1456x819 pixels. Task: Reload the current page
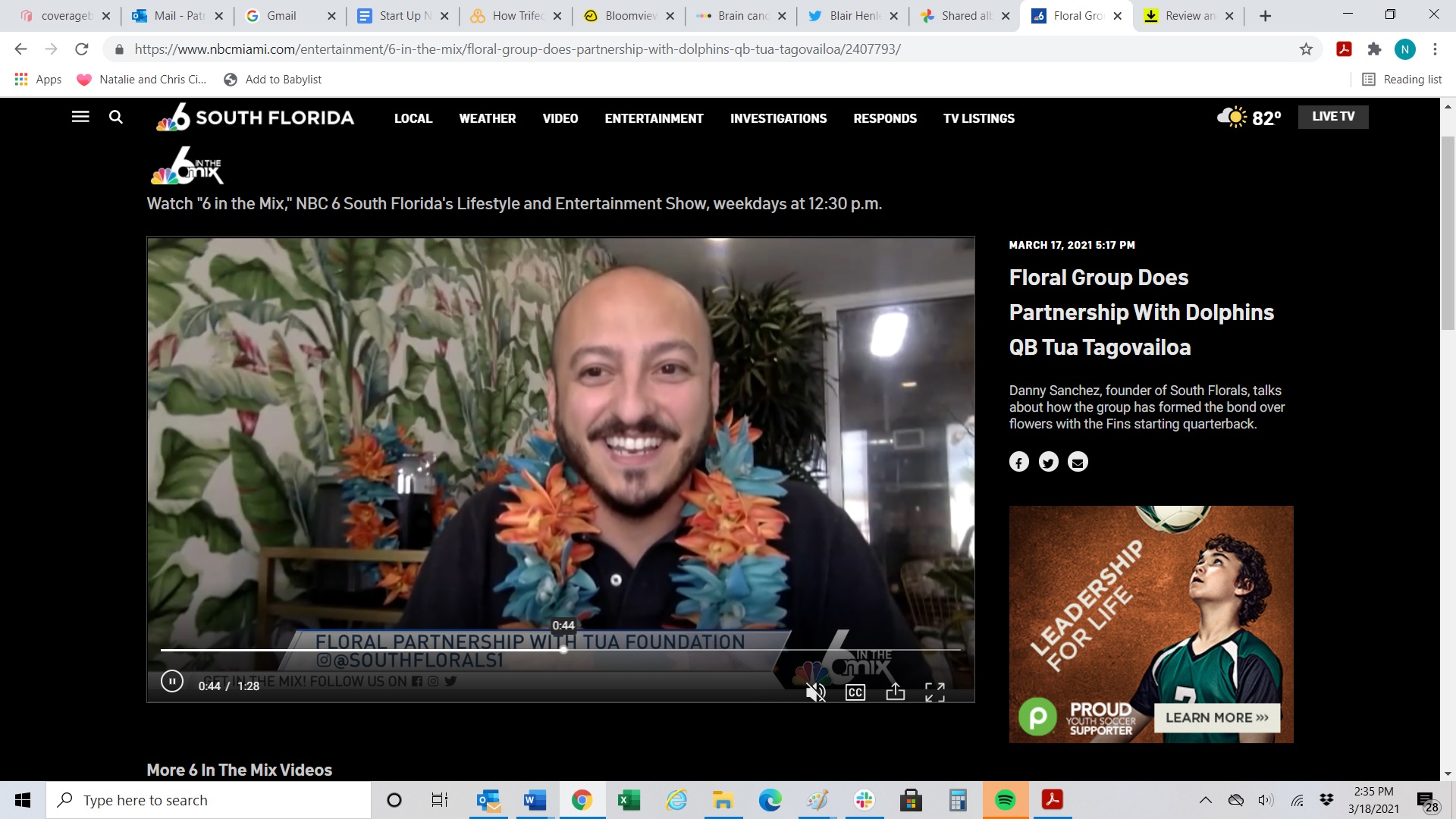click(82, 49)
